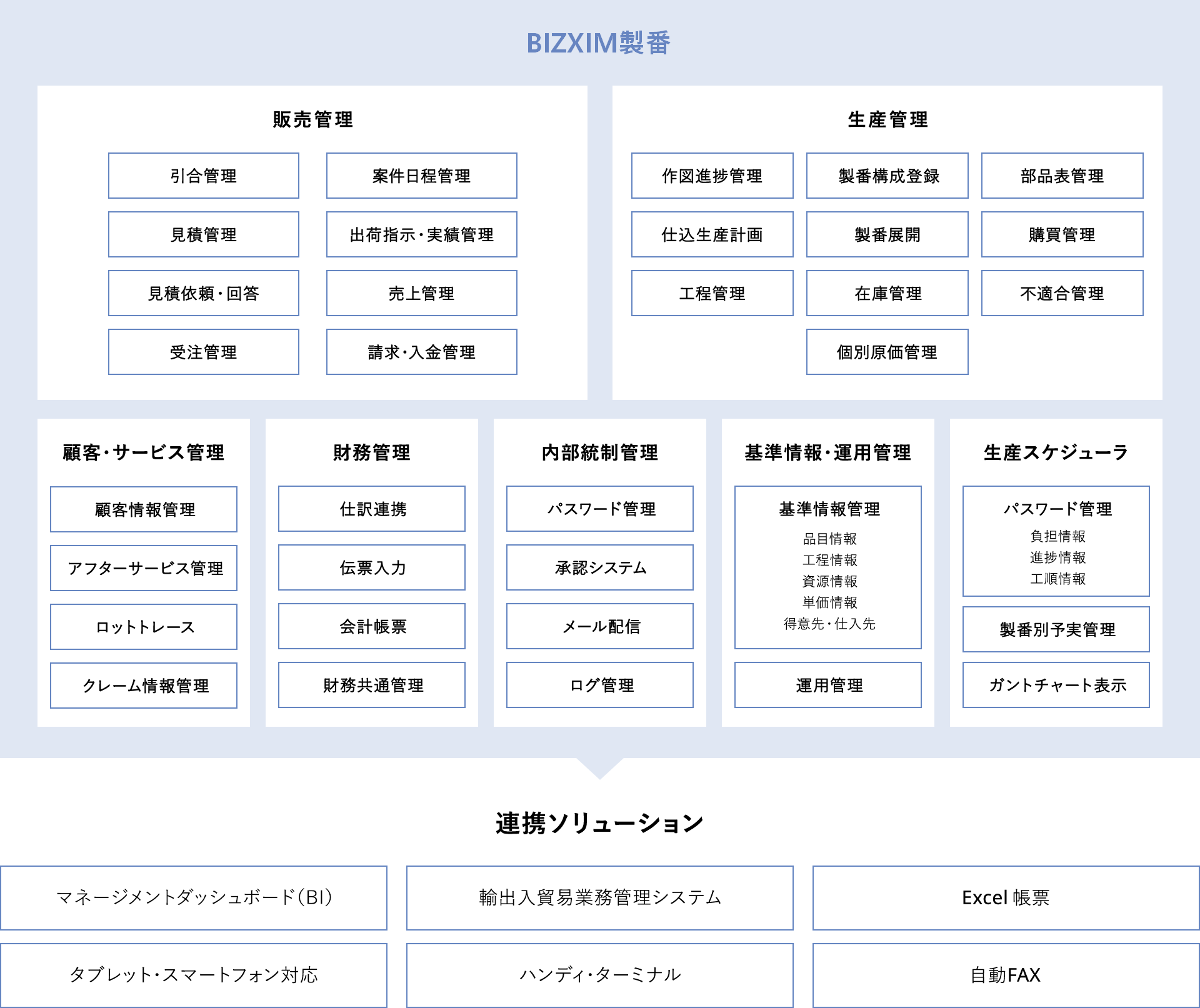Click 単価情報 text

click(829, 602)
